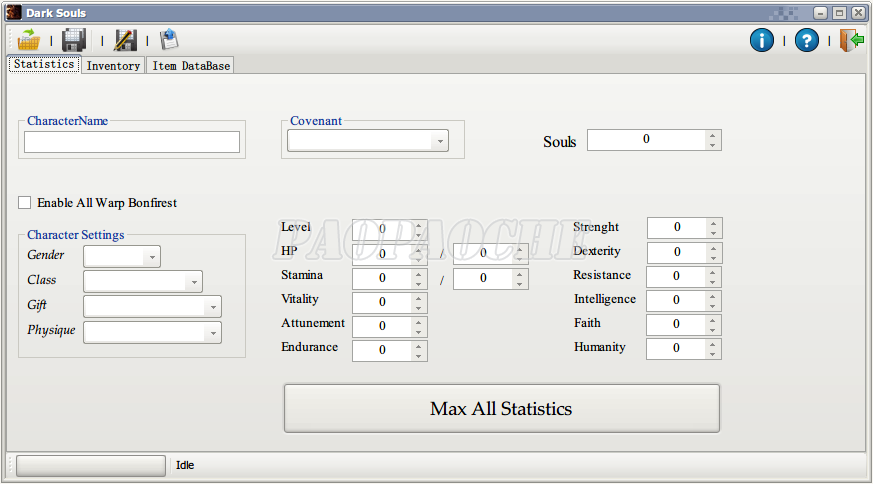
Task: Increase the Intelligence stepper
Action: (x=713, y=295)
